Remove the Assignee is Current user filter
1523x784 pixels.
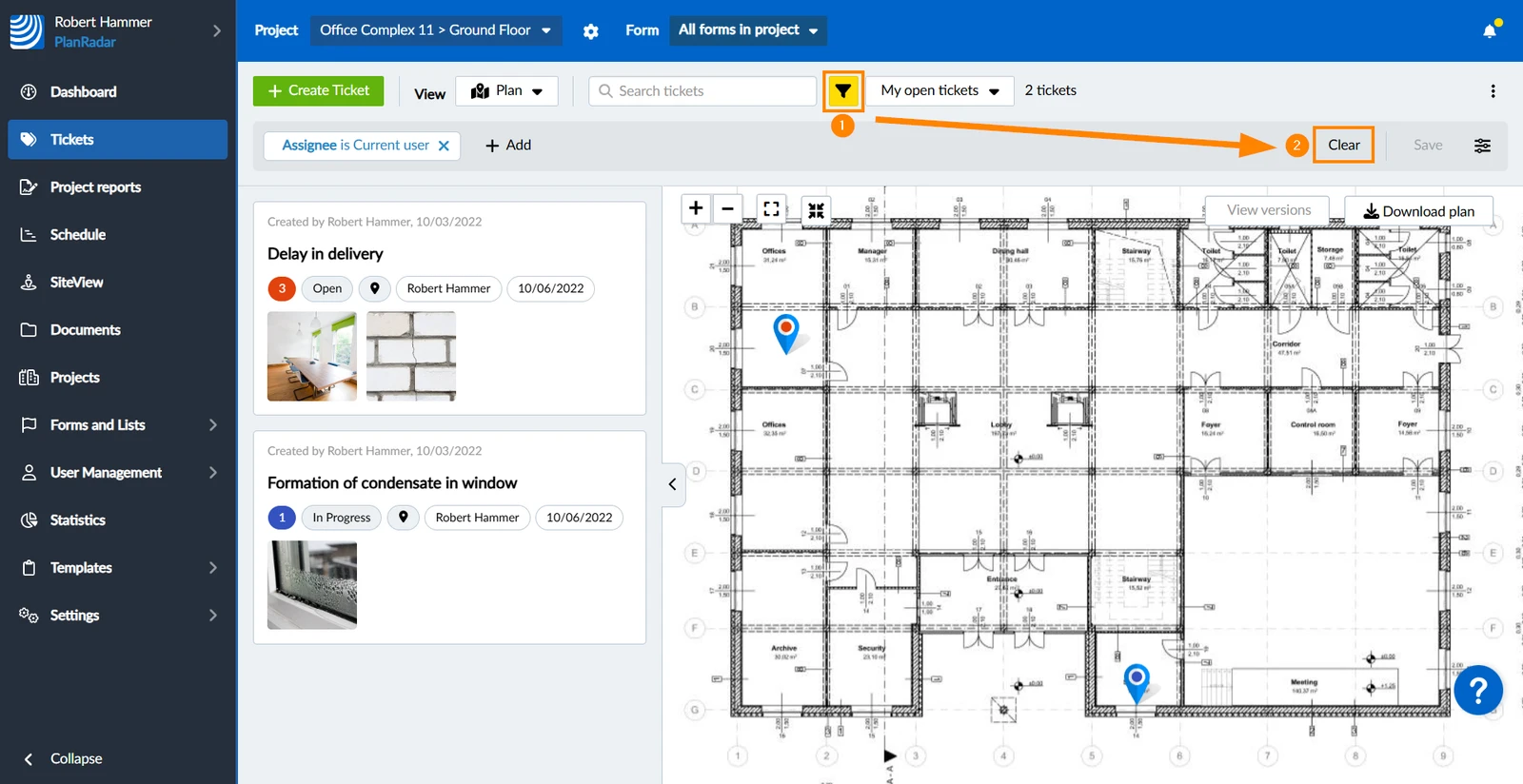(x=444, y=146)
